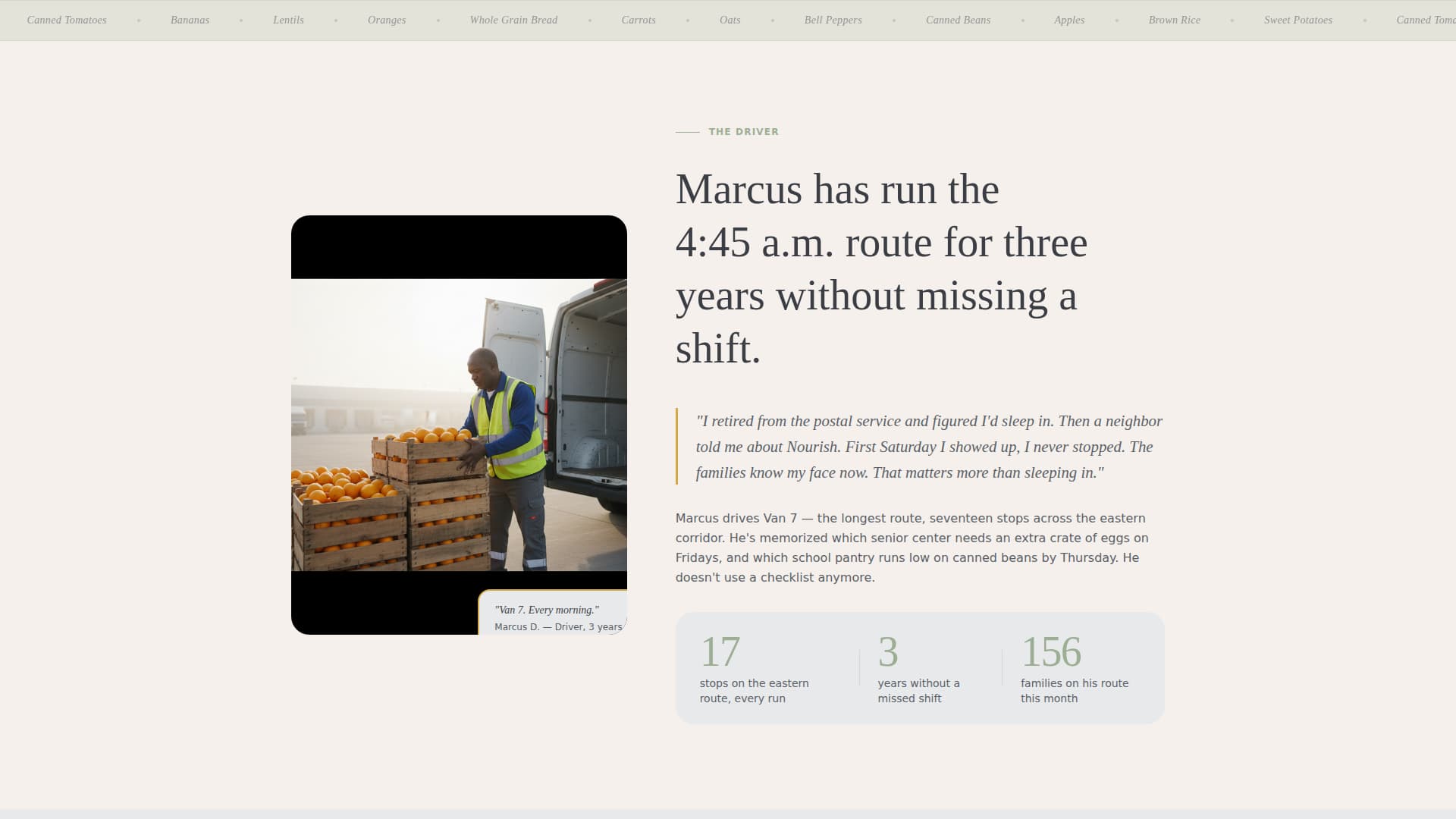Select Apples in the top strip
Viewport: 1456px width, 819px height.
1069,20
